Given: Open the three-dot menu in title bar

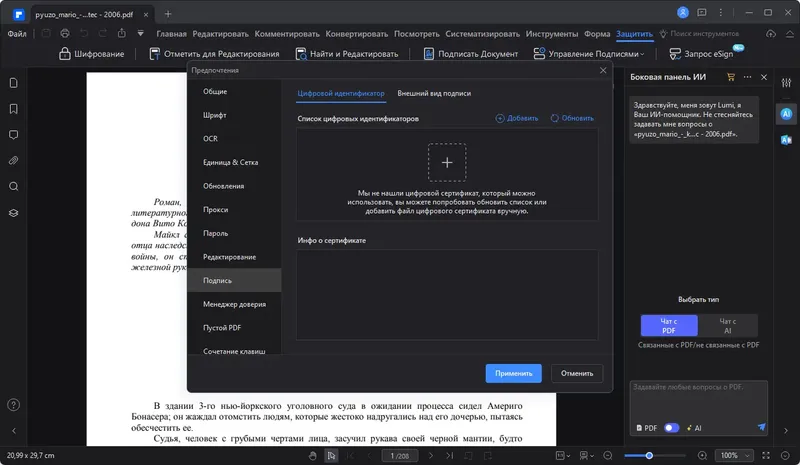Looking at the screenshot, I should 720,12.
